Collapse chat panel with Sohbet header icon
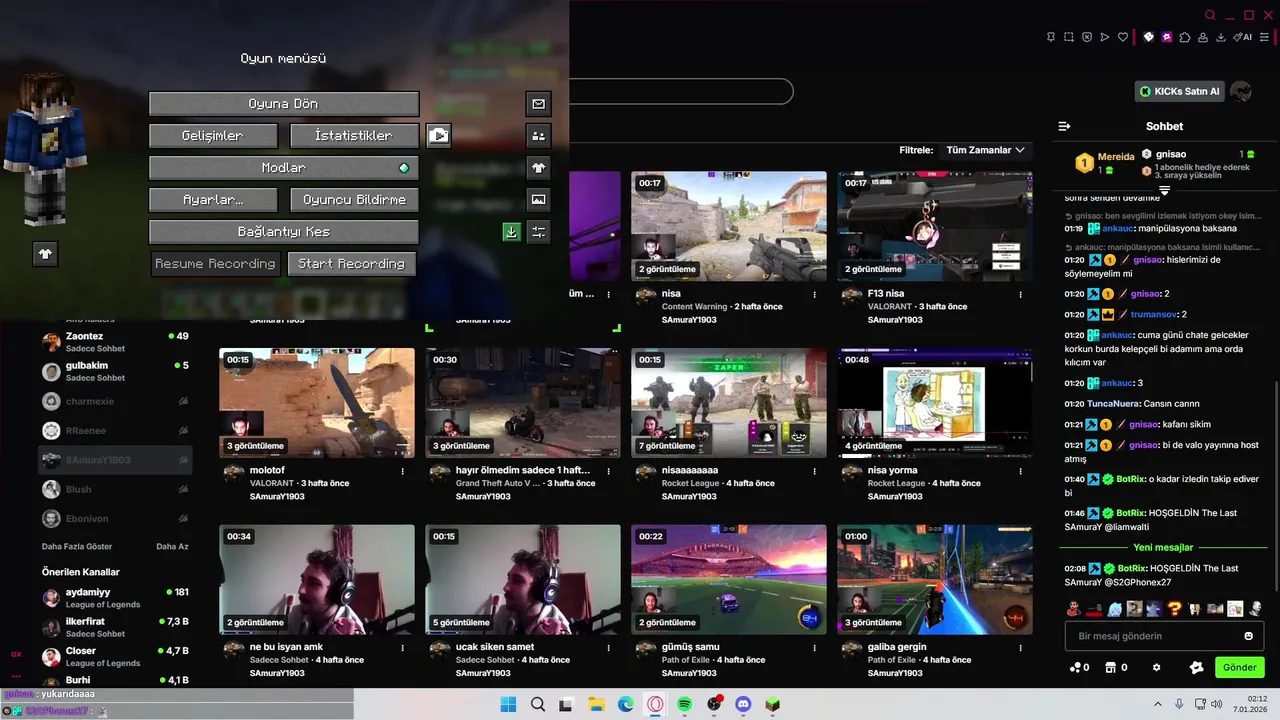The height and width of the screenshot is (720, 1280). 1064,126
